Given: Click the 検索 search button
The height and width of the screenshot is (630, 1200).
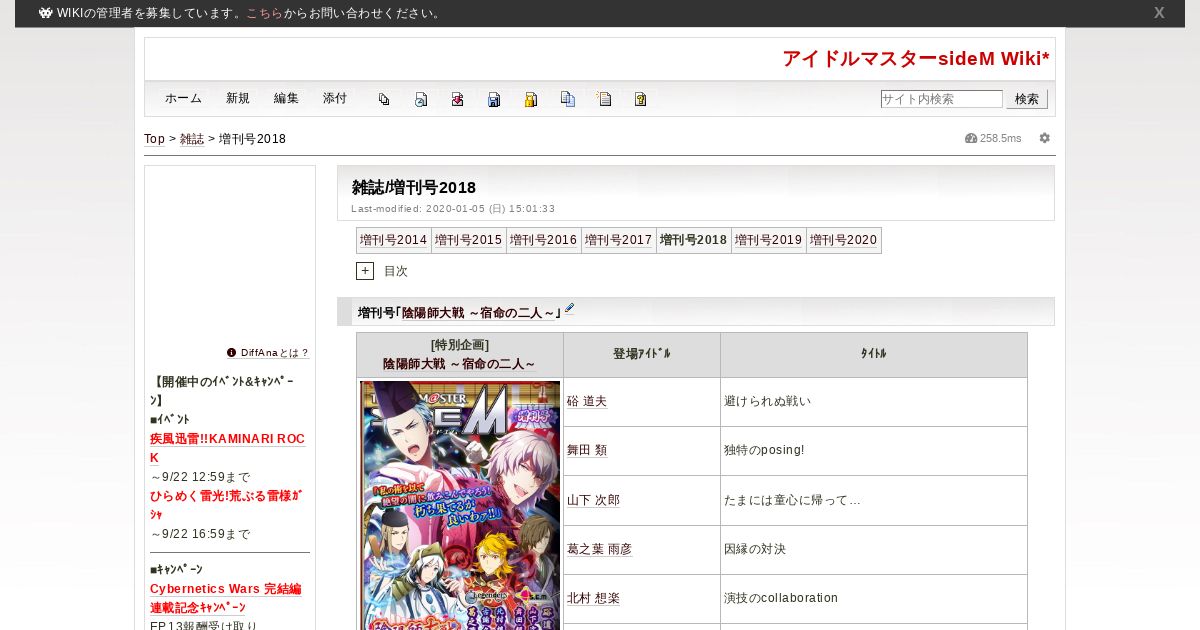Looking at the screenshot, I should click(x=1027, y=99).
